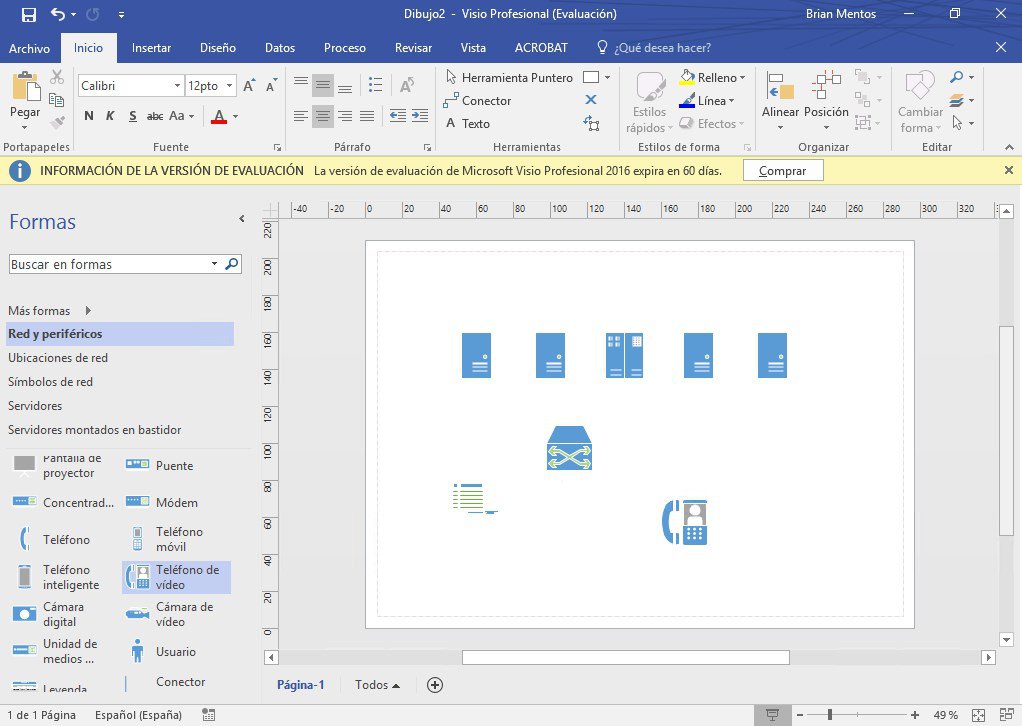Toggle underline S formatting
1022x726 pixels.
pyautogui.click(x=132, y=116)
